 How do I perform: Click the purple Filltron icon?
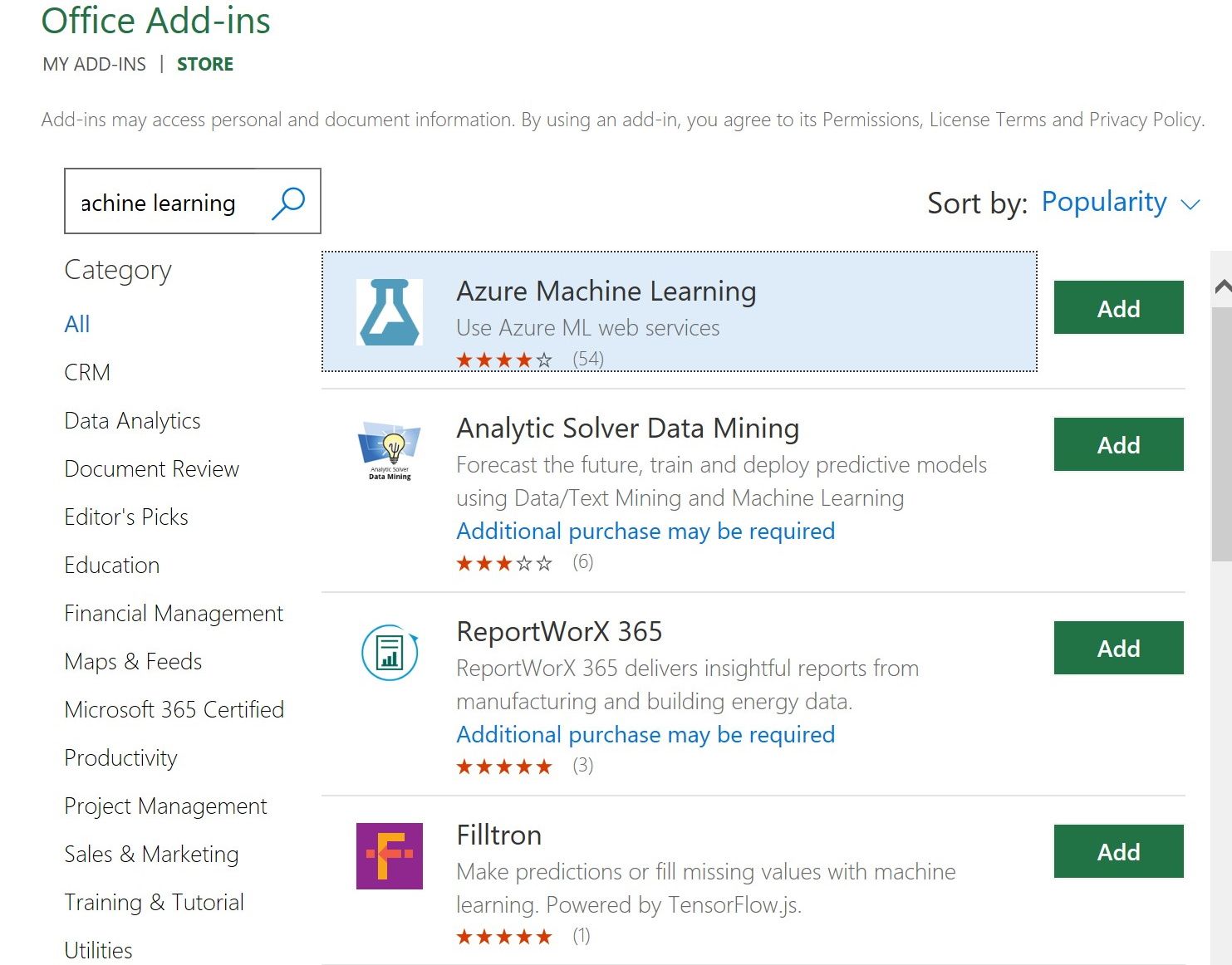389,856
